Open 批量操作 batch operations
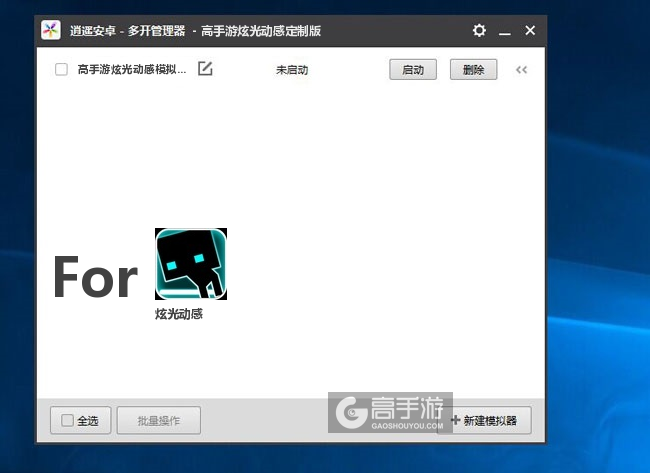 (159, 420)
